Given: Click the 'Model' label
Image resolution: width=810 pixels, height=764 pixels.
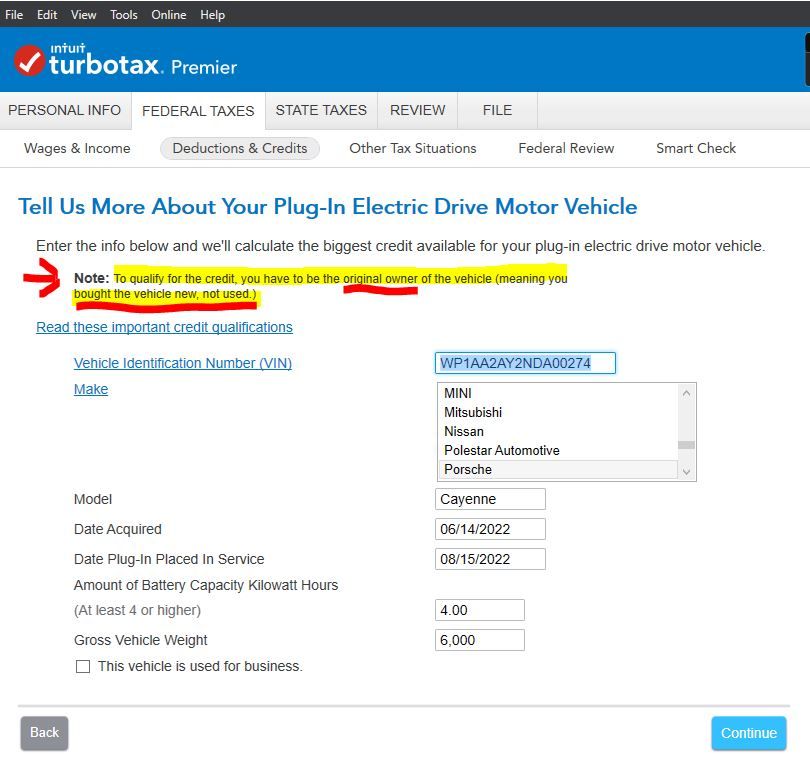Looking at the screenshot, I should [93, 499].
